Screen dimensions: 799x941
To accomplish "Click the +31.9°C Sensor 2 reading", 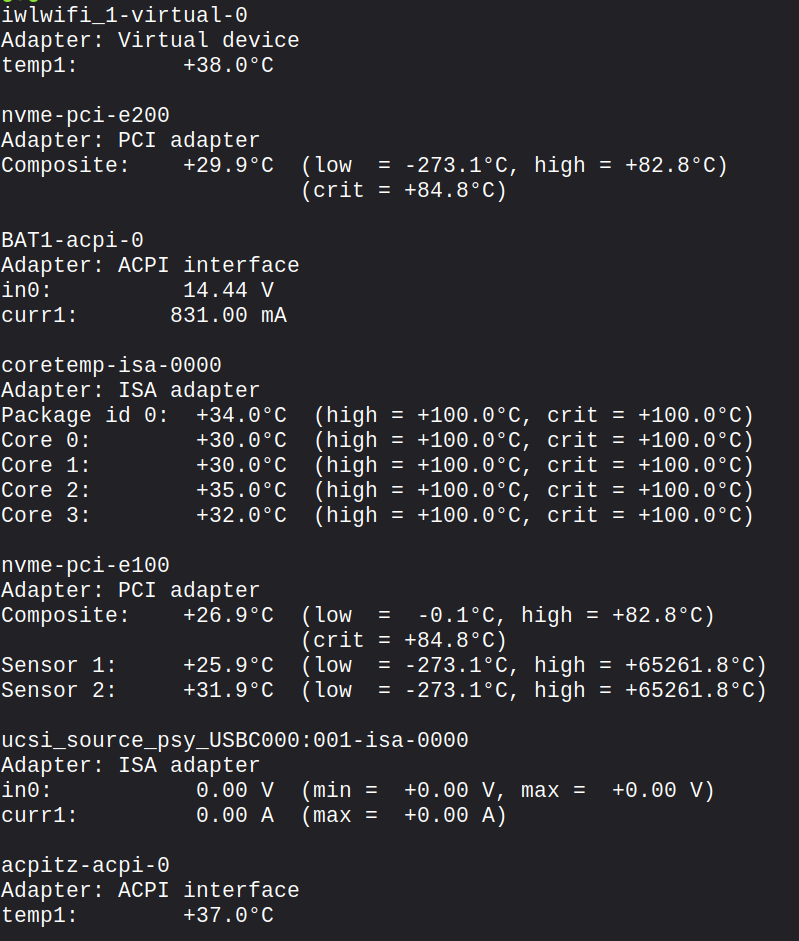I will [228, 690].
